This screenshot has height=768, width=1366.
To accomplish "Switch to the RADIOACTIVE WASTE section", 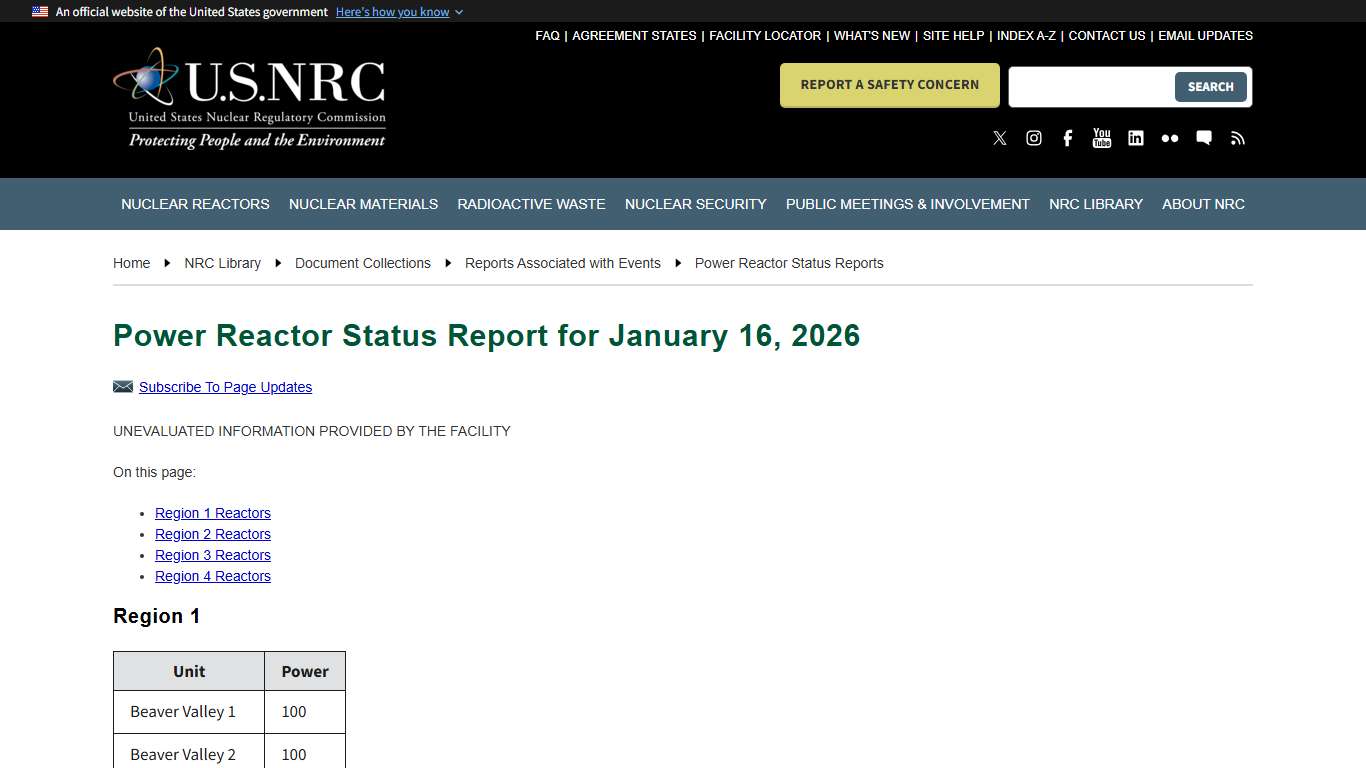I will (531, 204).
